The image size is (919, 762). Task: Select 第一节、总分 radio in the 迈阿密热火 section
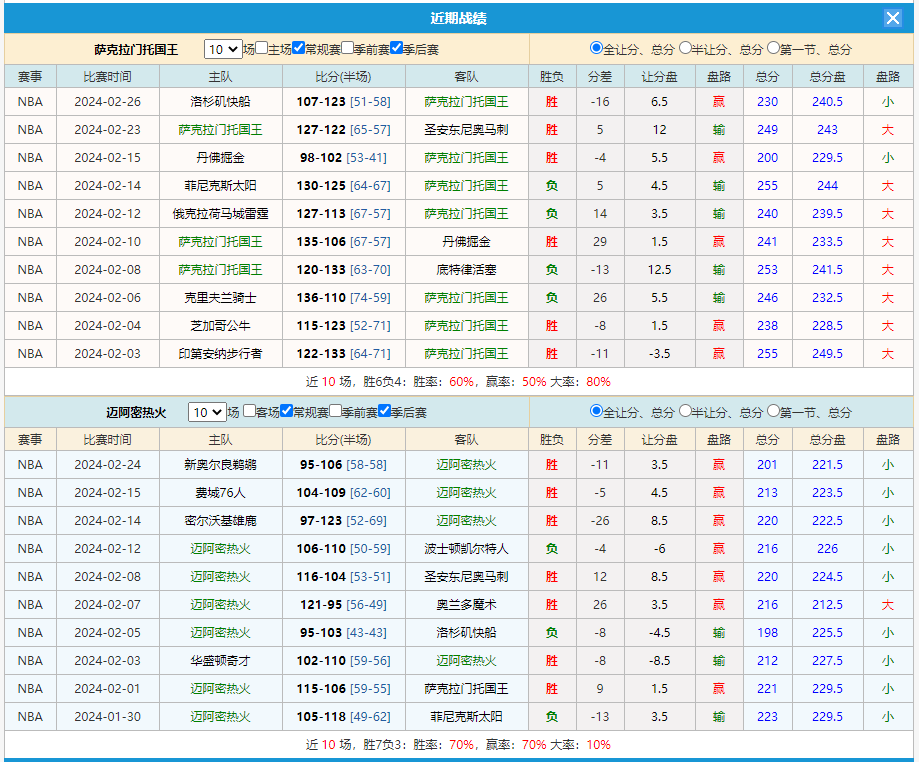[x=774, y=411]
